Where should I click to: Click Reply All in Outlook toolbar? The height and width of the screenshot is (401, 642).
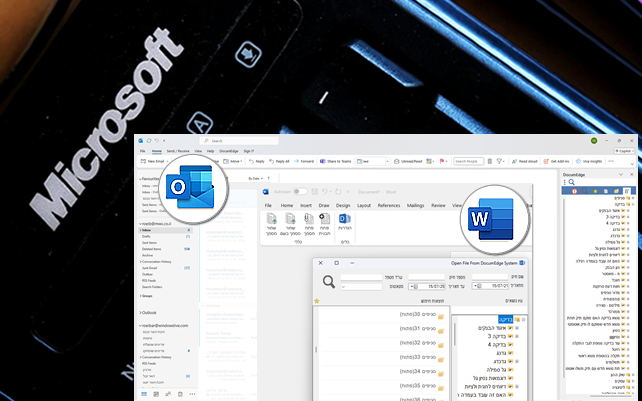[x=279, y=160]
